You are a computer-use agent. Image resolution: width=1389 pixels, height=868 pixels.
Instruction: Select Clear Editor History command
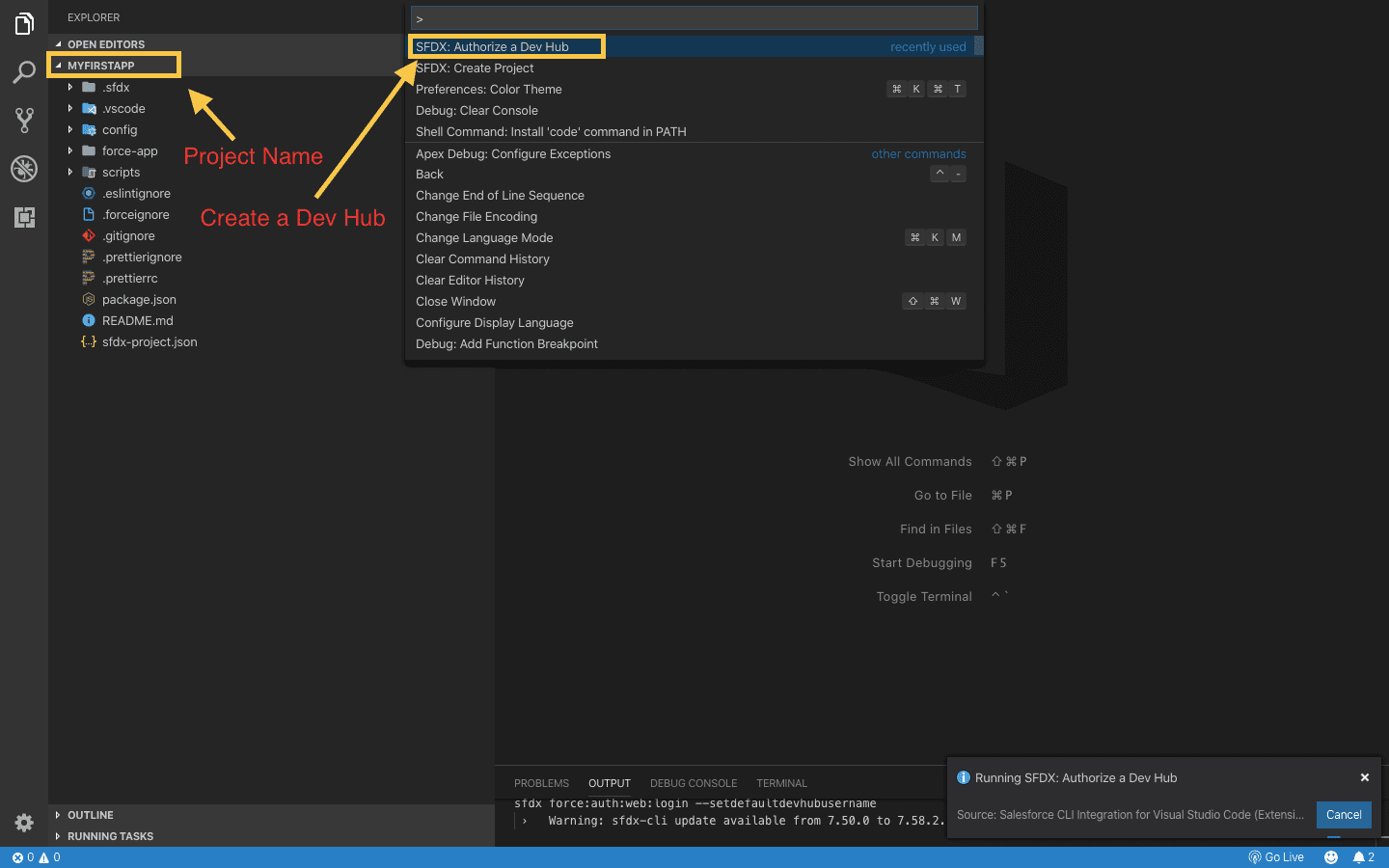point(690,280)
